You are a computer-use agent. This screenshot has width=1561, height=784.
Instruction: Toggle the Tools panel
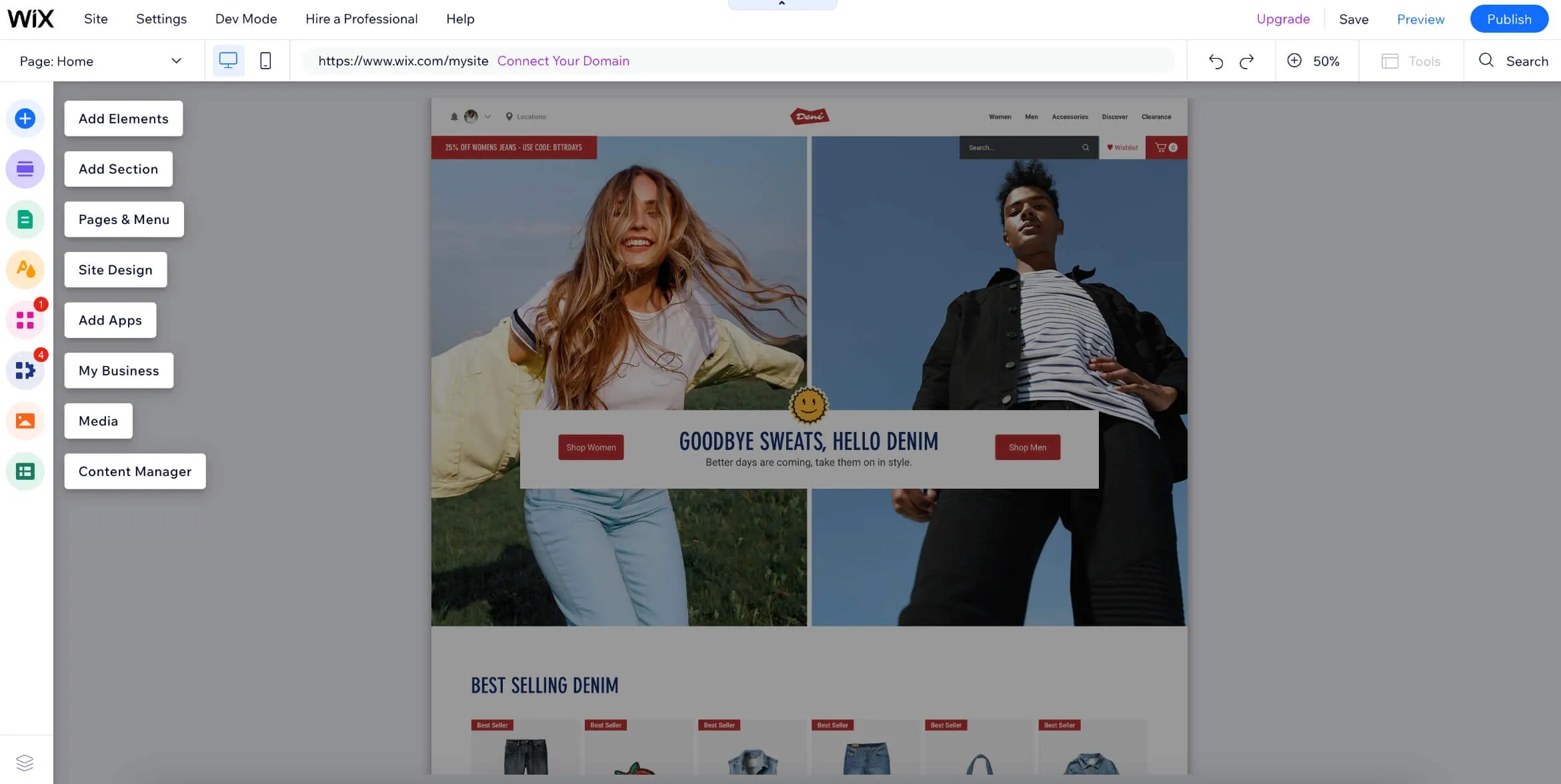tap(1411, 61)
